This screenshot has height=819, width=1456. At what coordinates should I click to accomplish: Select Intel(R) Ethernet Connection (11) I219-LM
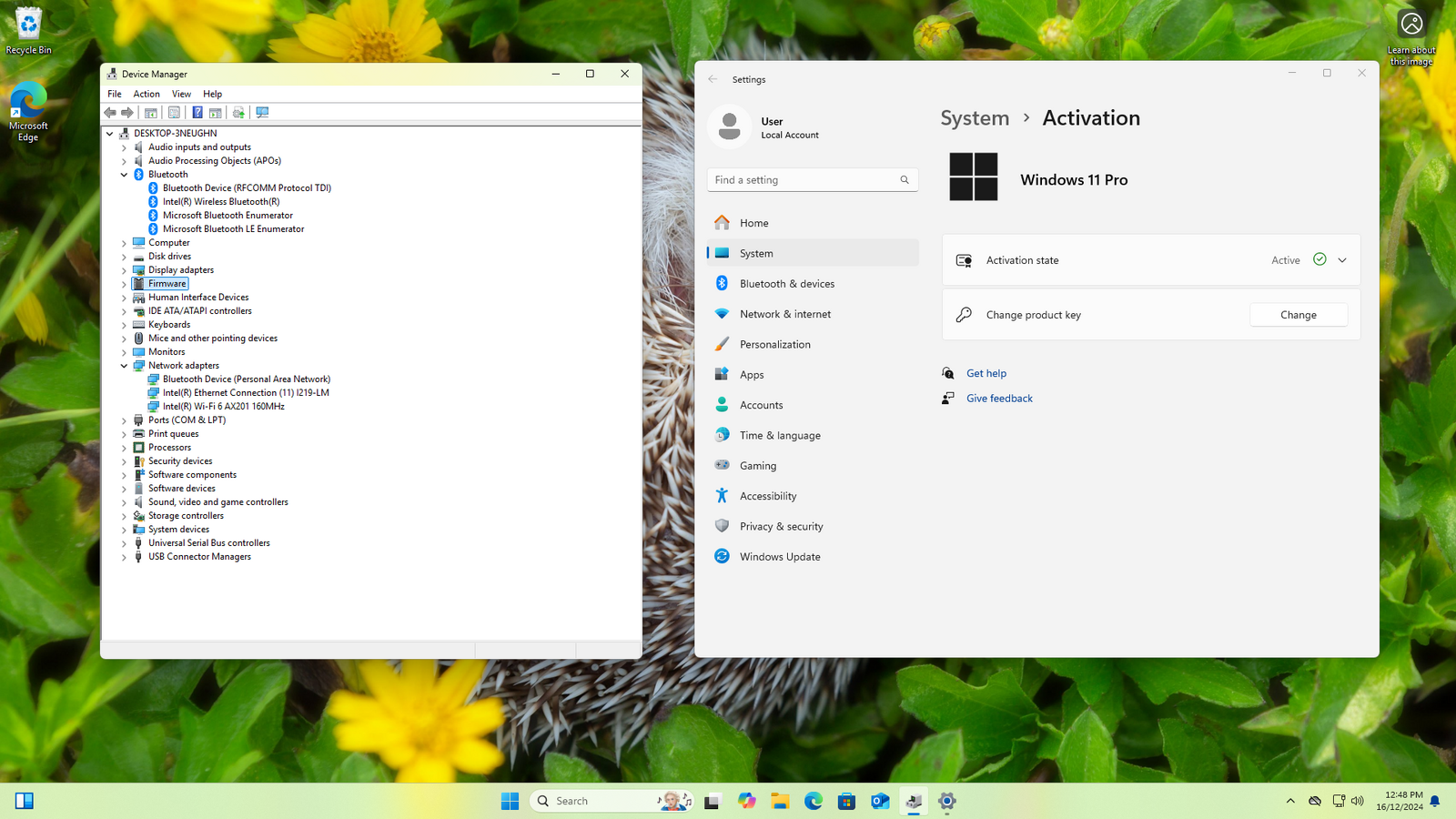246,393
